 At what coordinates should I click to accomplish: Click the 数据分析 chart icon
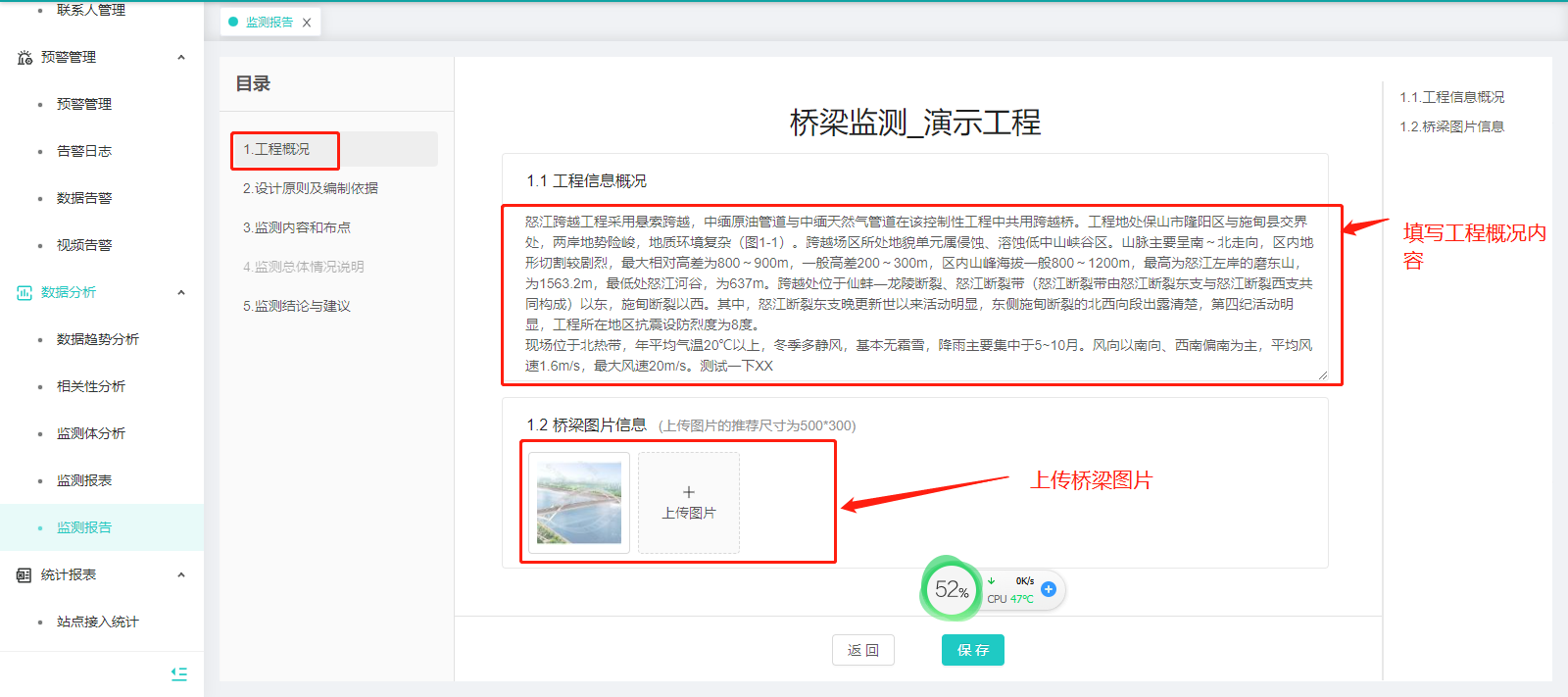24,293
